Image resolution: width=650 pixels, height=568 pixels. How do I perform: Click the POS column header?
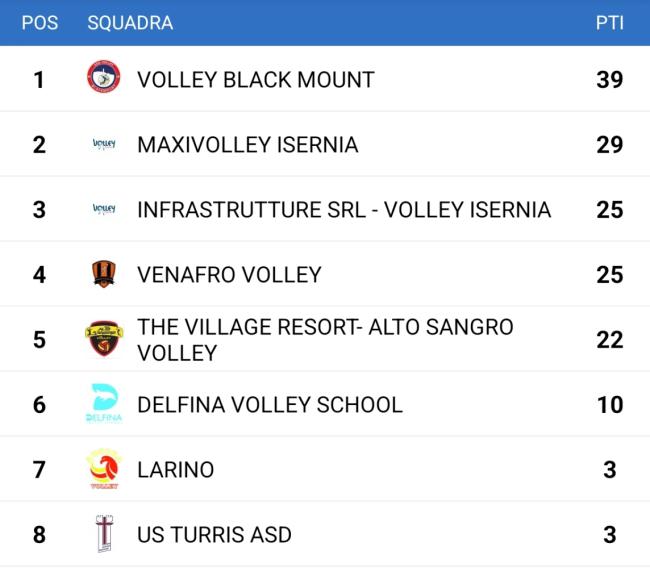click(x=39, y=23)
